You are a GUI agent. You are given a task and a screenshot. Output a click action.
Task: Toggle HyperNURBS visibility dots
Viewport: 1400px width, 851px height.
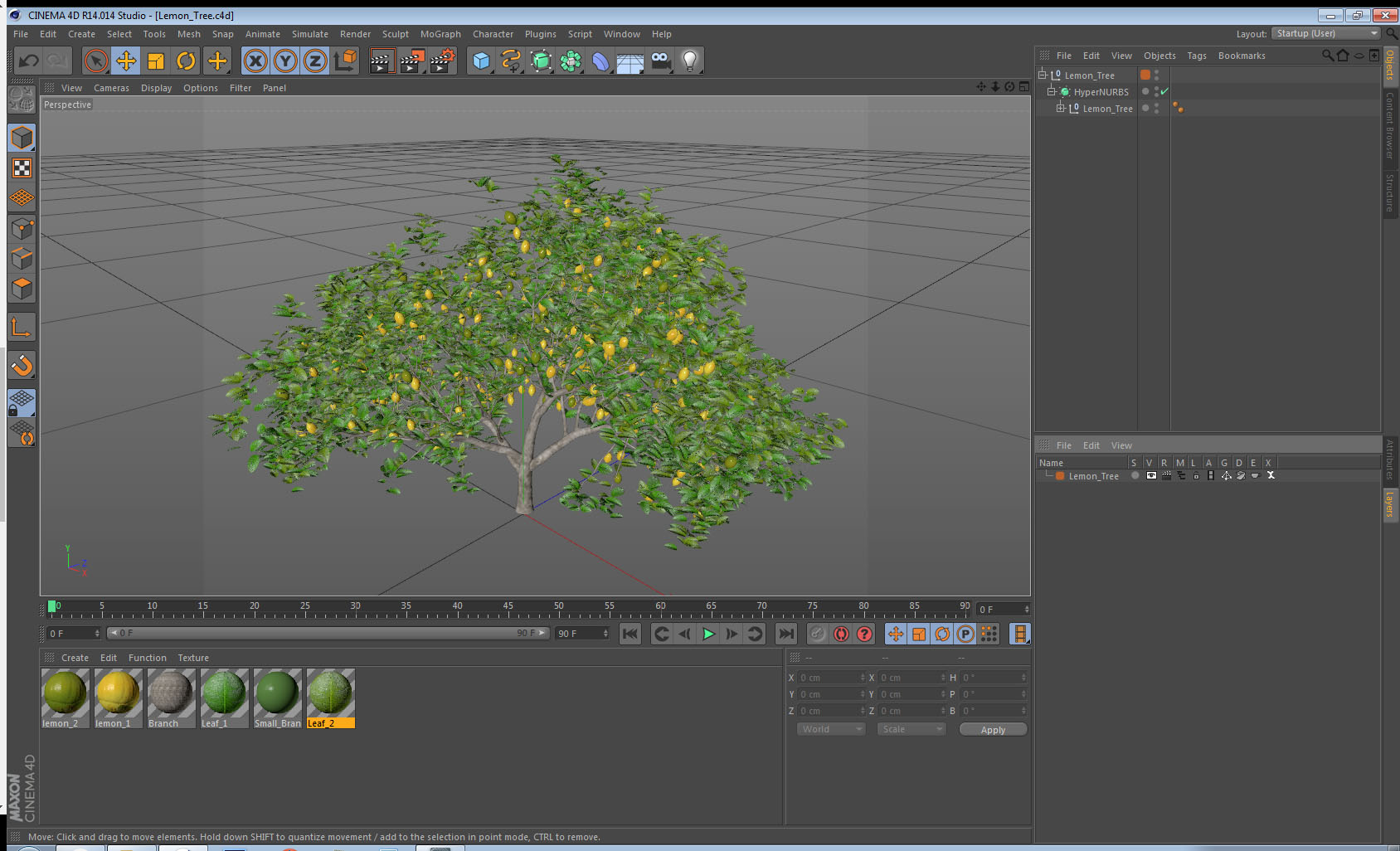(x=1156, y=91)
